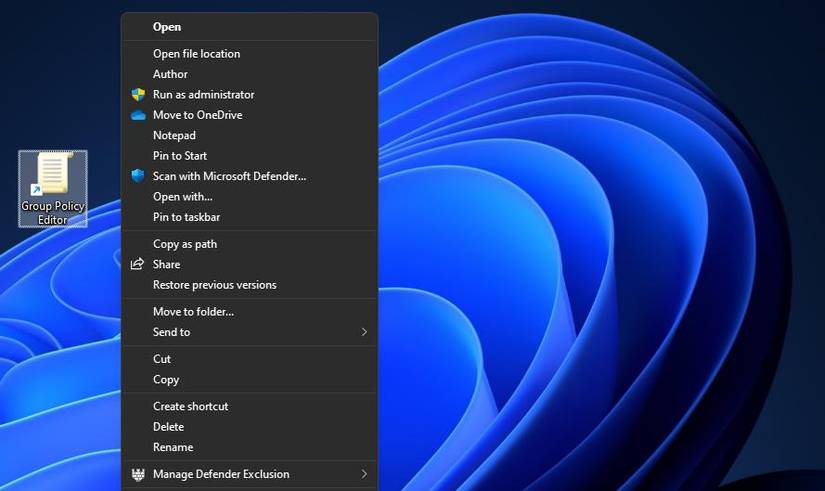Choose Copy as path
Viewport: 825px width, 491px height.
185,244
